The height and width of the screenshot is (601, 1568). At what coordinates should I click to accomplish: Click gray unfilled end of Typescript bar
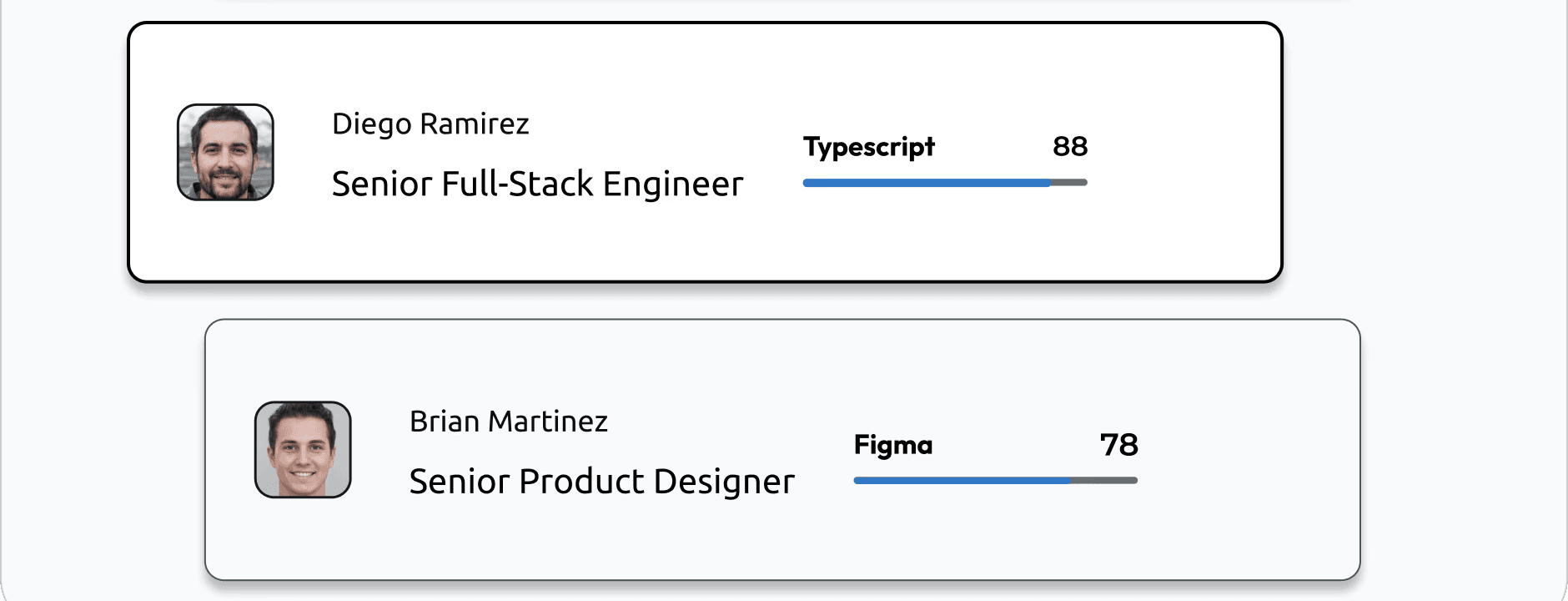pyautogui.click(x=1070, y=183)
